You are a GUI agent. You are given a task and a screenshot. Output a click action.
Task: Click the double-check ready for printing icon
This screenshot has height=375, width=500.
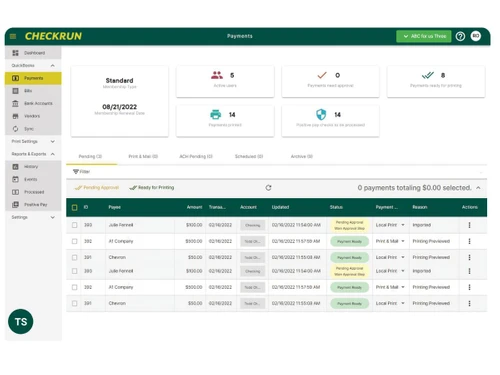click(x=428, y=75)
